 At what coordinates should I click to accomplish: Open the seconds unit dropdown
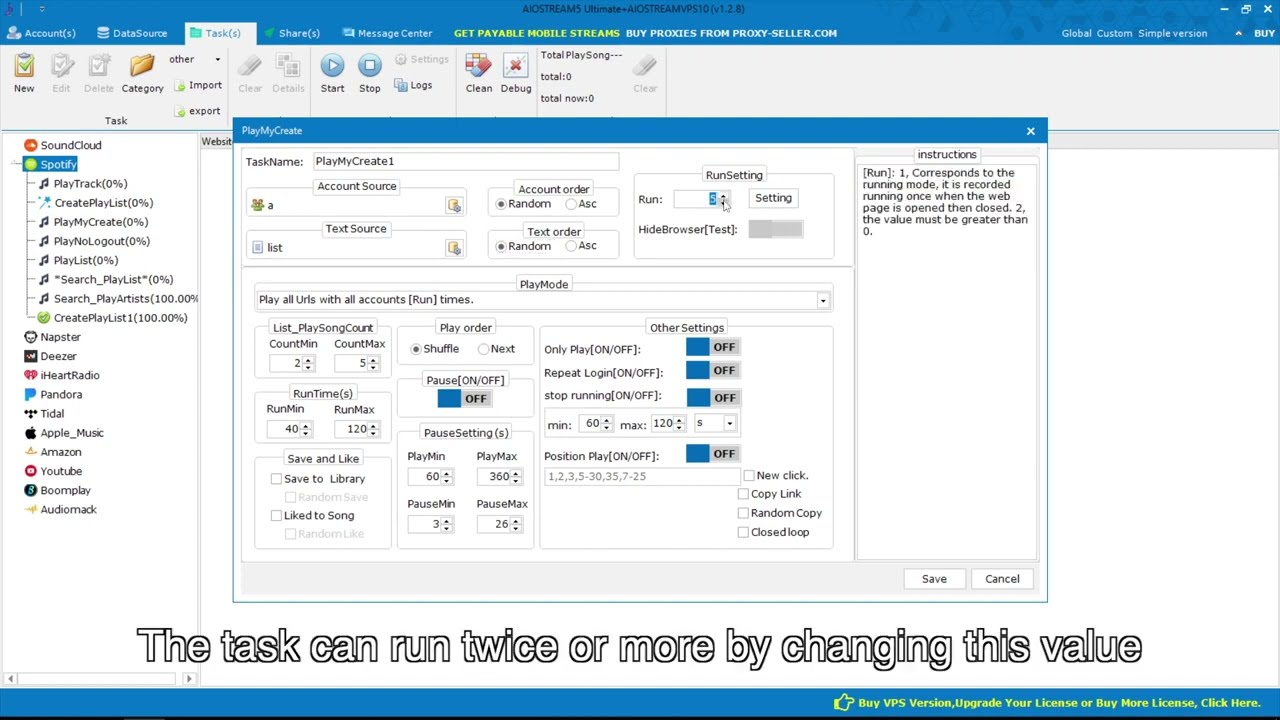[x=729, y=424]
